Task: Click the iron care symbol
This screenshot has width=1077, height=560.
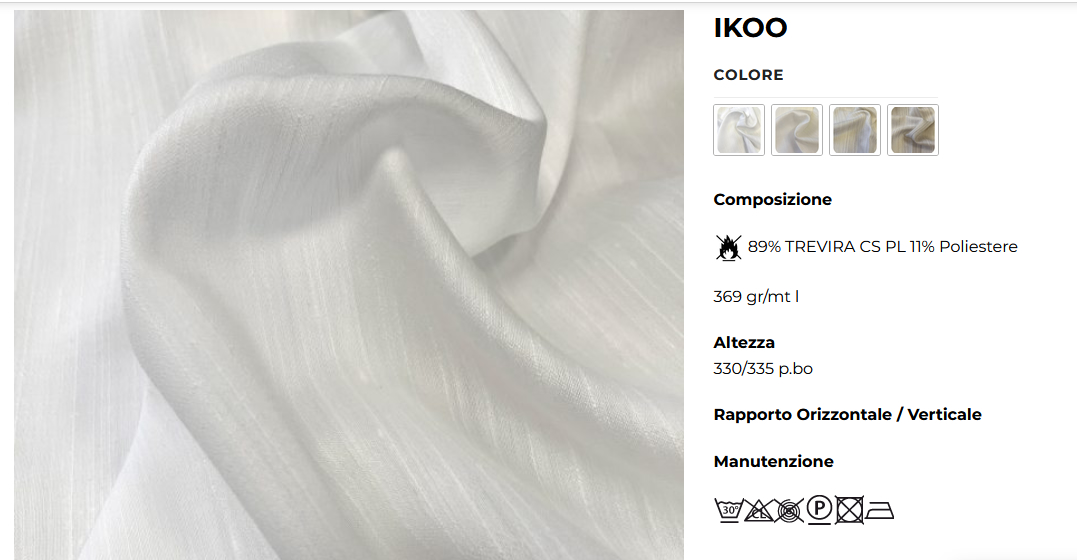Action: pyautogui.click(x=879, y=511)
